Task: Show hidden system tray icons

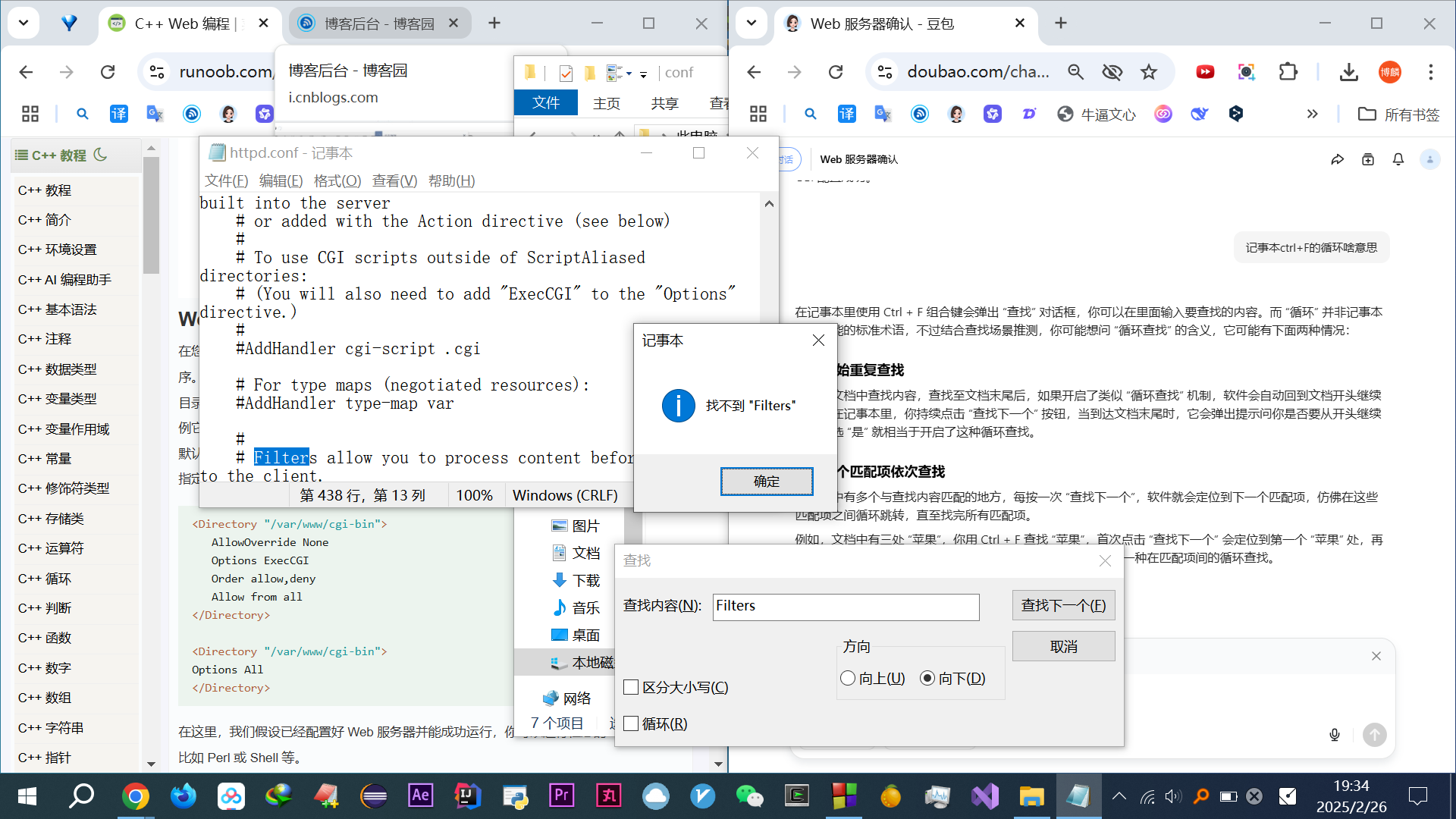Action: 1119,795
